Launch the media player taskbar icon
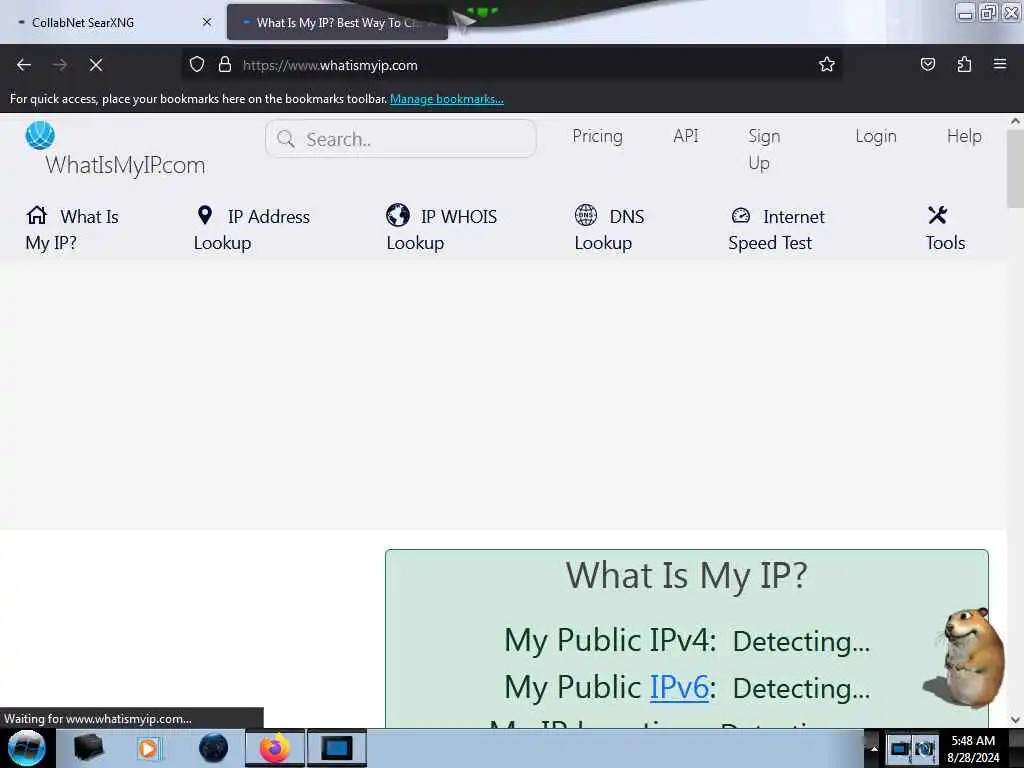The width and height of the screenshot is (1024, 768). click(148, 748)
